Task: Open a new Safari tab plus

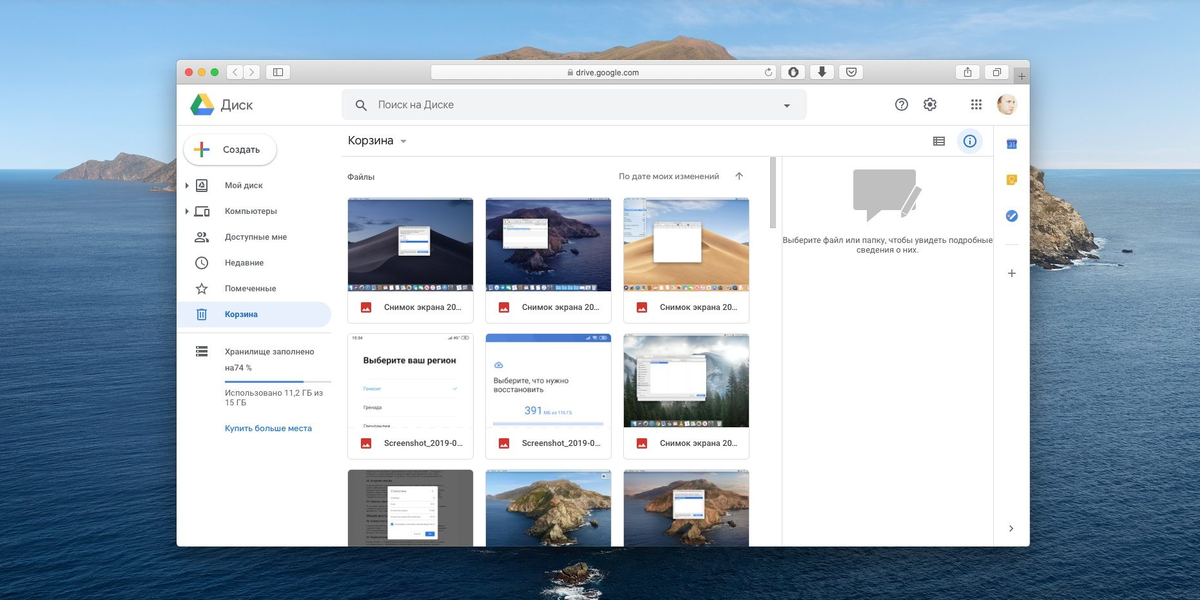Action: [1021, 76]
